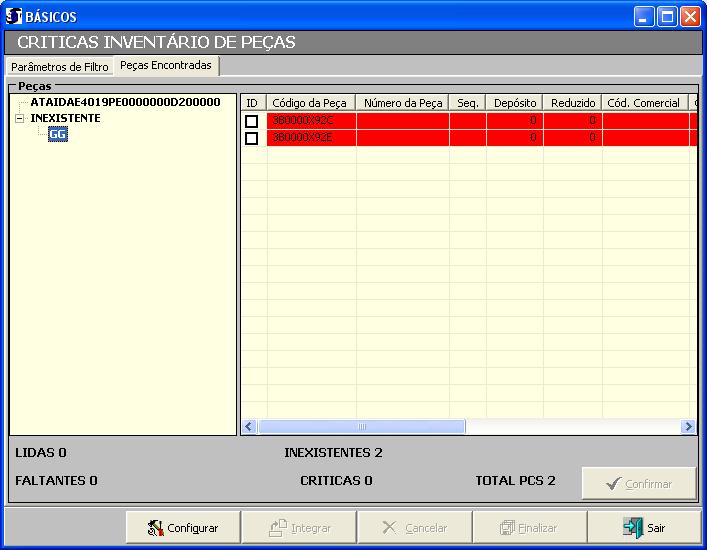
Task: Check the box for part 3B0000X92C
Action: [x=252, y=121]
